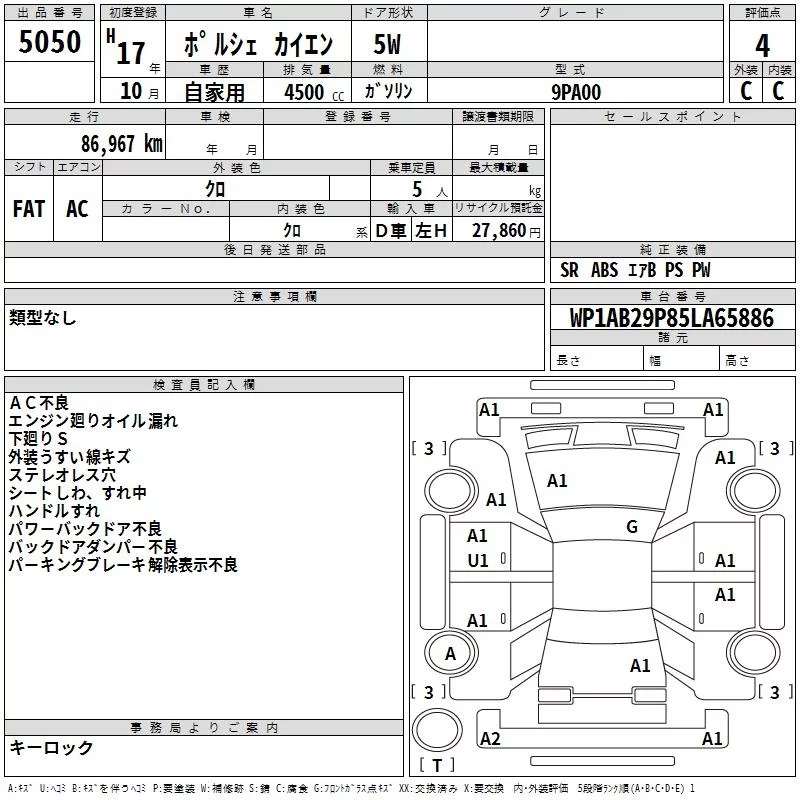Click the model code 9PA00
Screen dimensions: 800x800
click(x=576, y=92)
